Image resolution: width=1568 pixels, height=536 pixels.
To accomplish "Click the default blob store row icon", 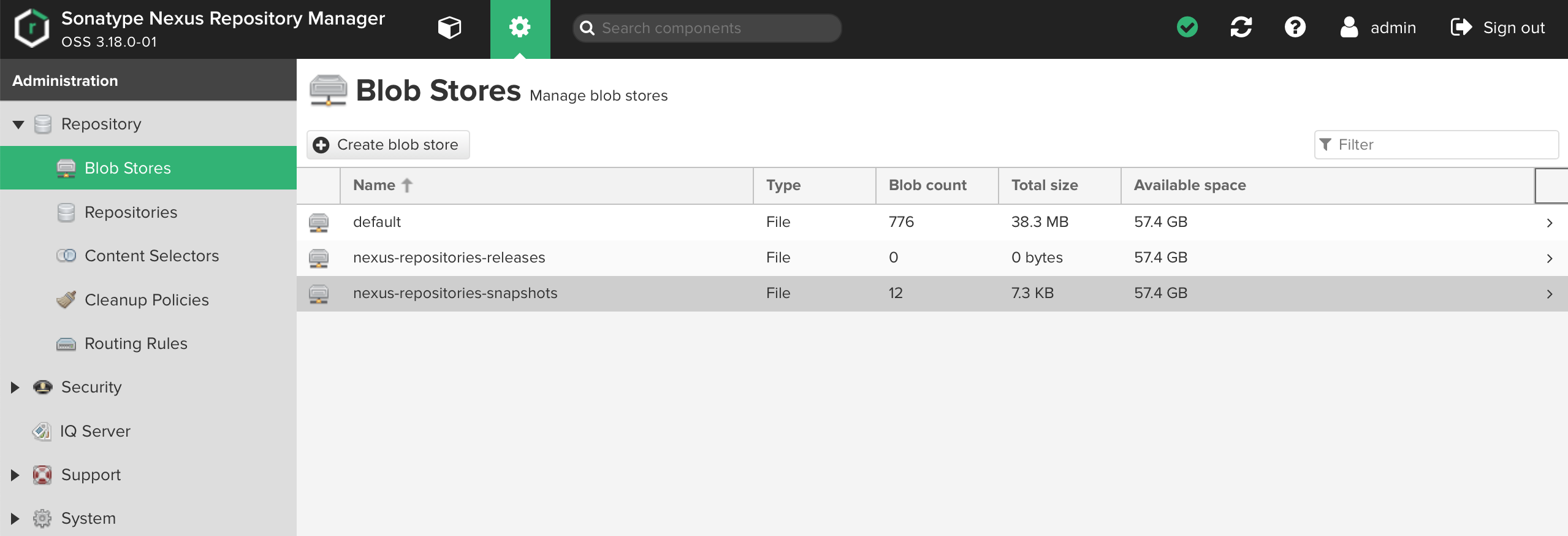I will tap(319, 222).
